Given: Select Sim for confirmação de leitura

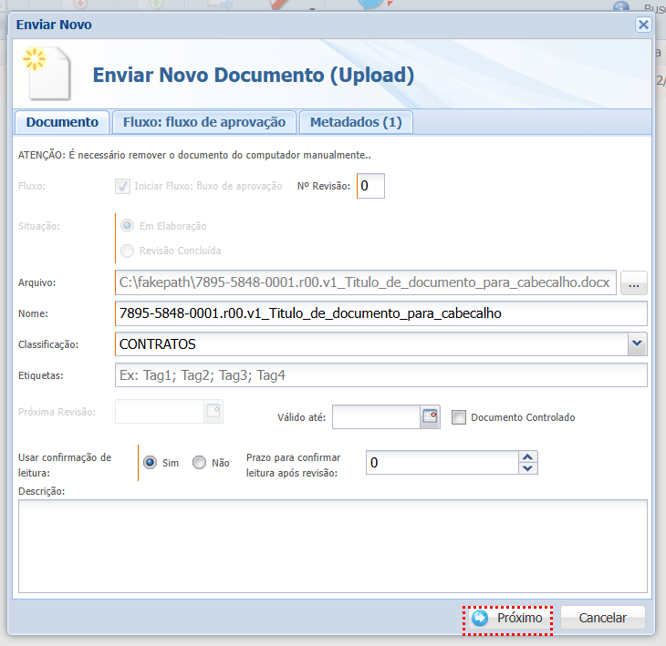Looking at the screenshot, I should tap(150, 463).
